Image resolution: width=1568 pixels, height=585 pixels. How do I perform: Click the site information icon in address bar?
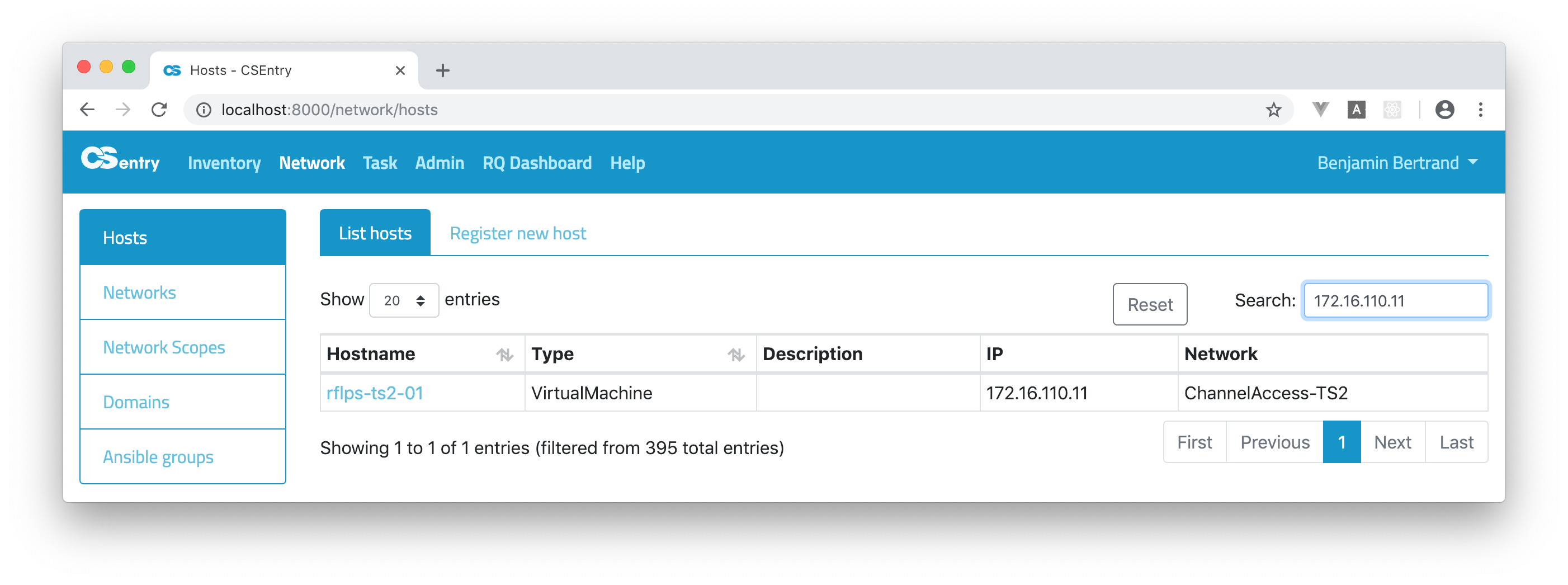click(x=204, y=110)
